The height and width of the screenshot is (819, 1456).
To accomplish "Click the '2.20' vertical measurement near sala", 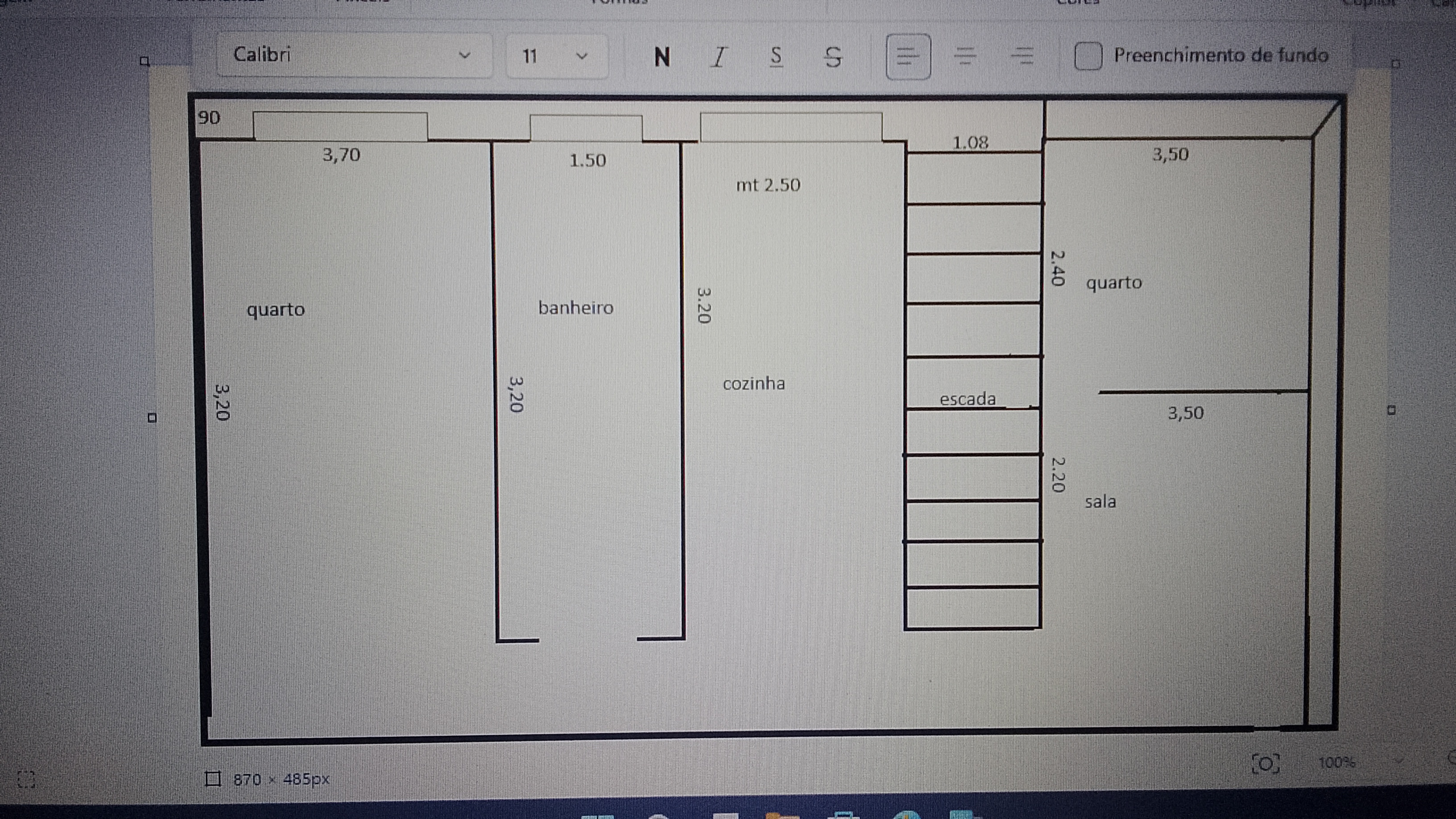I will 1058,474.
